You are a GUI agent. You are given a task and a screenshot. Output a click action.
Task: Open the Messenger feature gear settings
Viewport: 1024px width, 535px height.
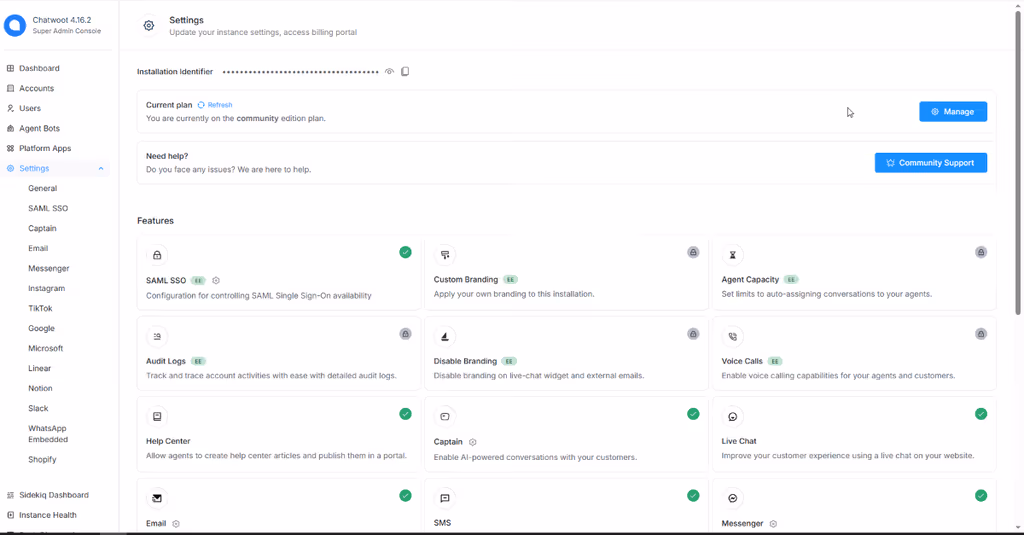pyautogui.click(x=773, y=524)
